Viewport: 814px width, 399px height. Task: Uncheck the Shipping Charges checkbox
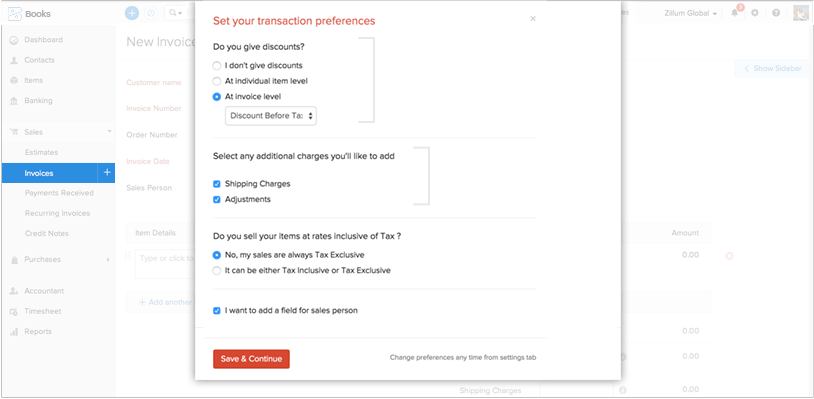pyautogui.click(x=217, y=184)
